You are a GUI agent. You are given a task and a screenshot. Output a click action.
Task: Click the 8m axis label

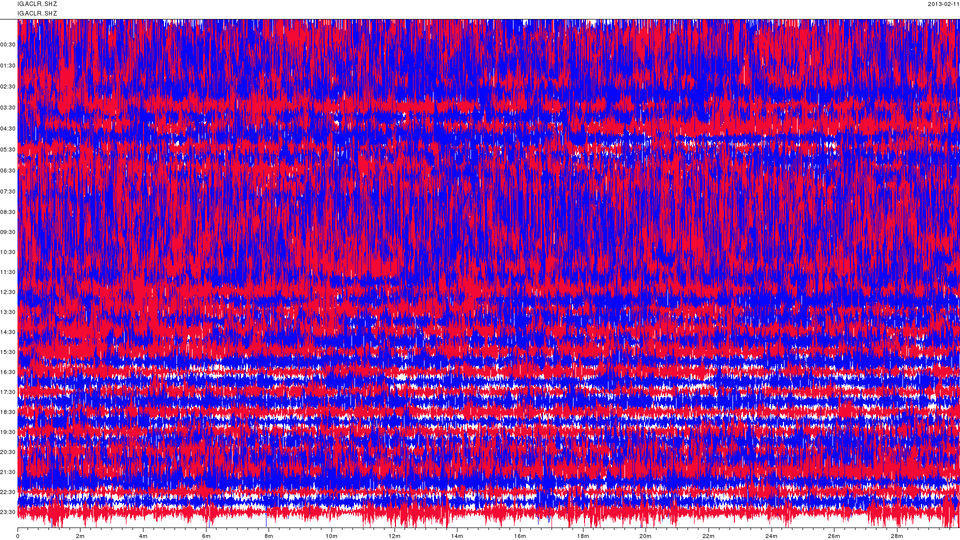(x=269, y=536)
